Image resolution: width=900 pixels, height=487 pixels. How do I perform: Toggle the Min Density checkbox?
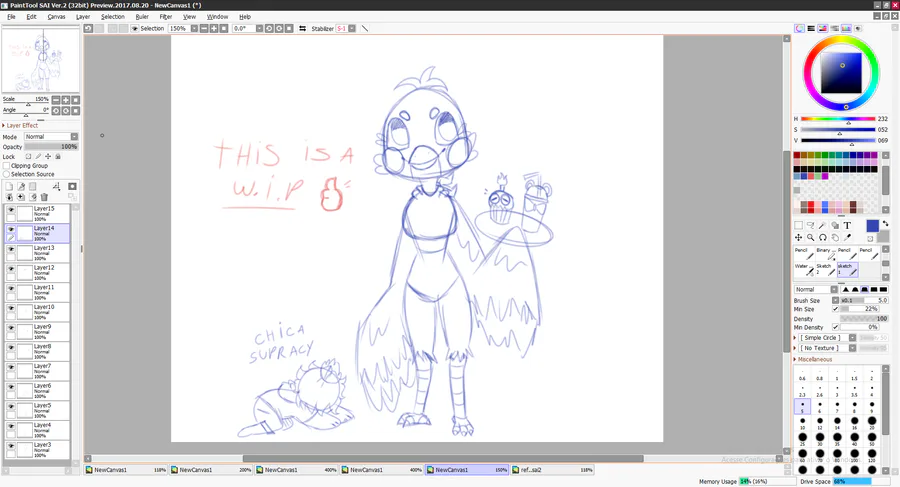pyautogui.click(x=835, y=327)
